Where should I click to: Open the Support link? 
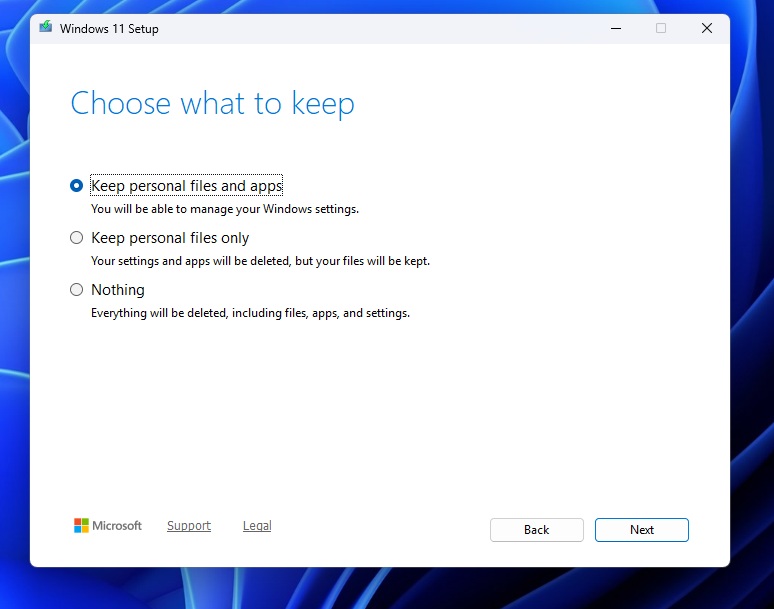click(x=189, y=526)
